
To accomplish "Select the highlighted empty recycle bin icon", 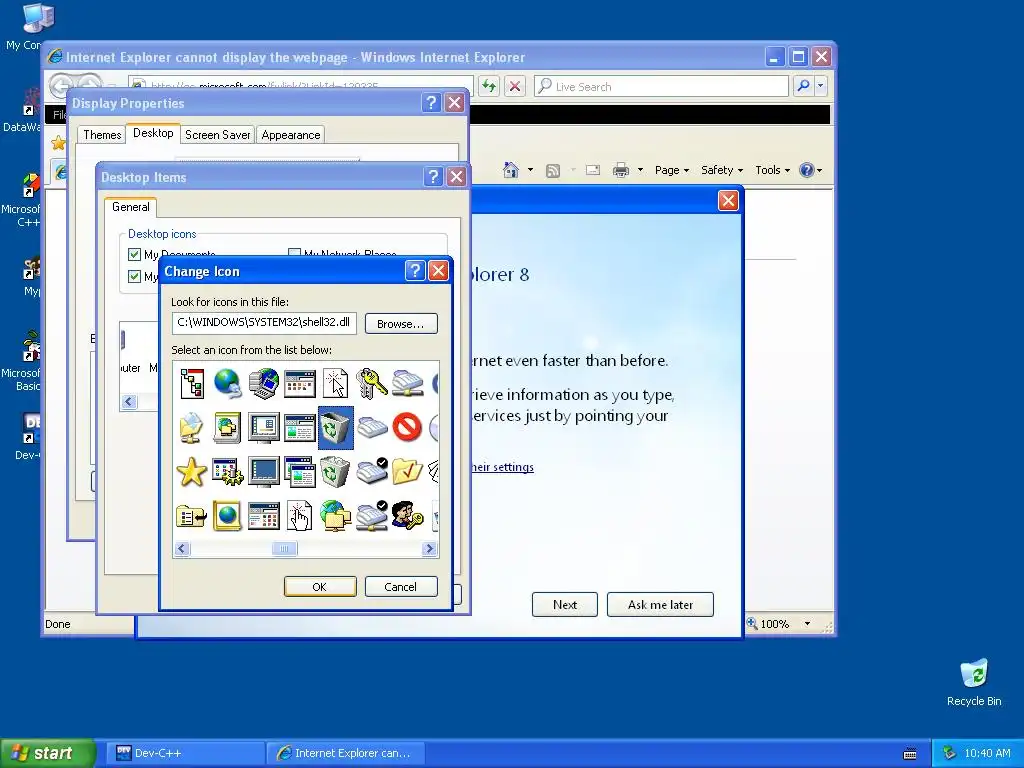I will [x=336, y=428].
